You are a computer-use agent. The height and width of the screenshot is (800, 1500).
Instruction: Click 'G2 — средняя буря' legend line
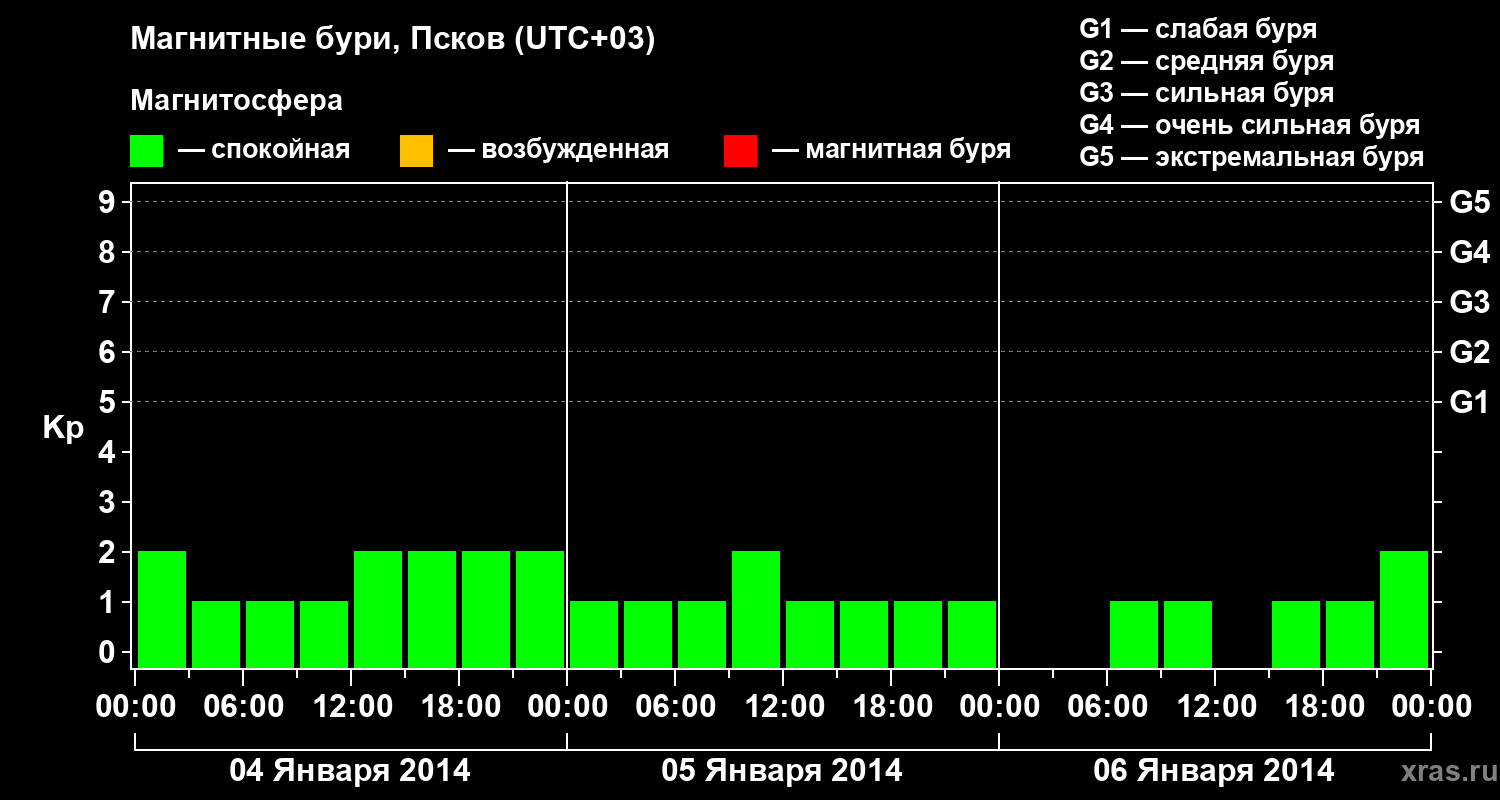1207,61
